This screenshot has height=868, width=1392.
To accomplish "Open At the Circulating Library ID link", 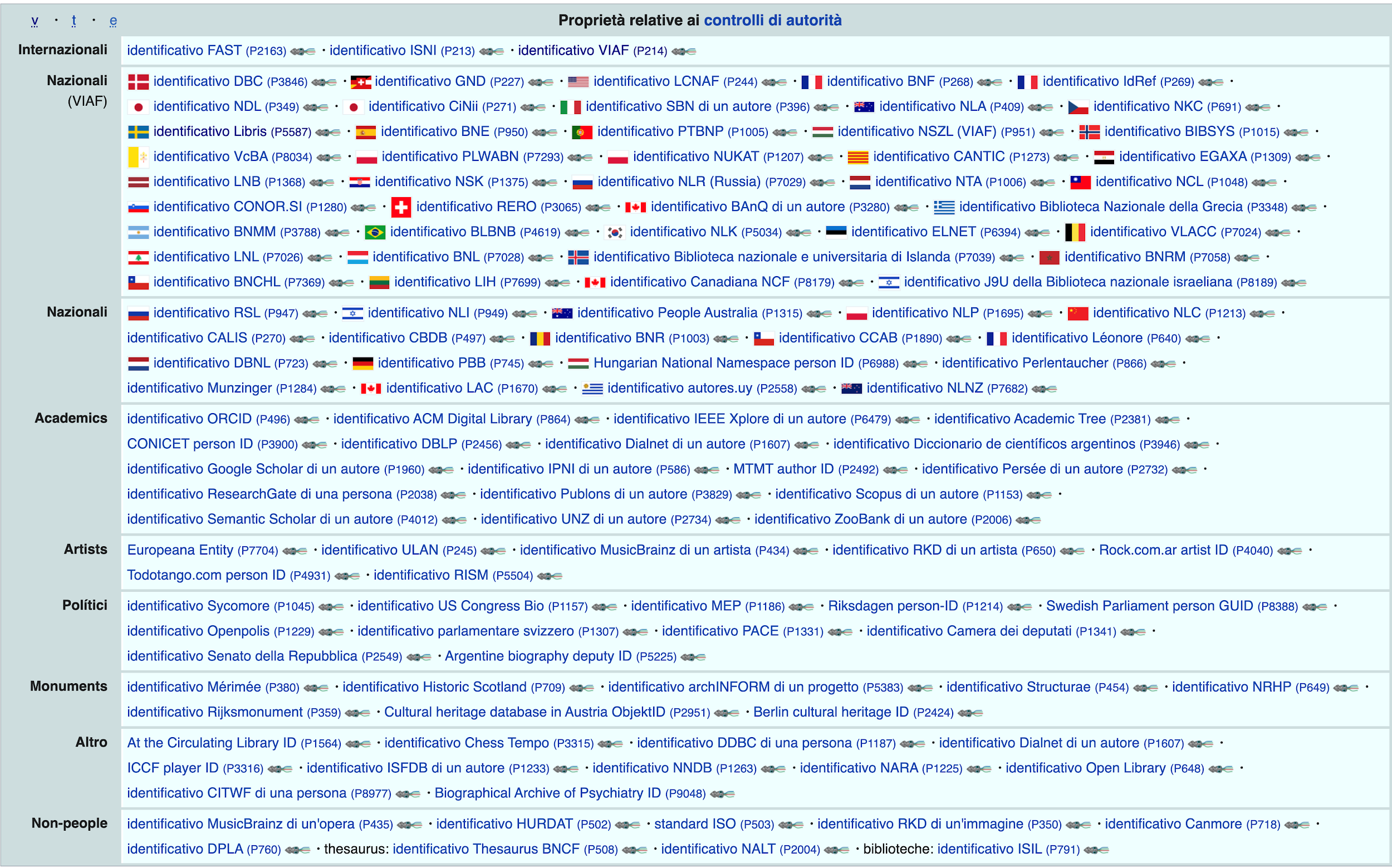I will coord(234,743).
